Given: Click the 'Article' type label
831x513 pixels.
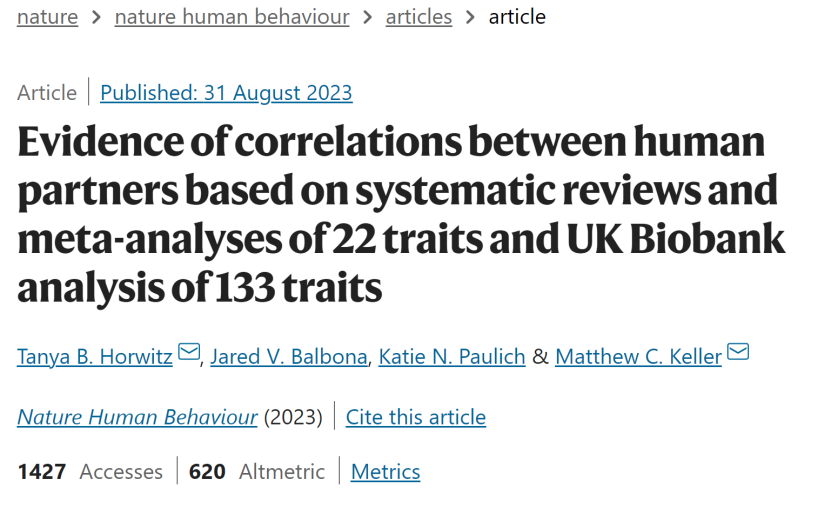Looking at the screenshot, I should click(47, 93).
